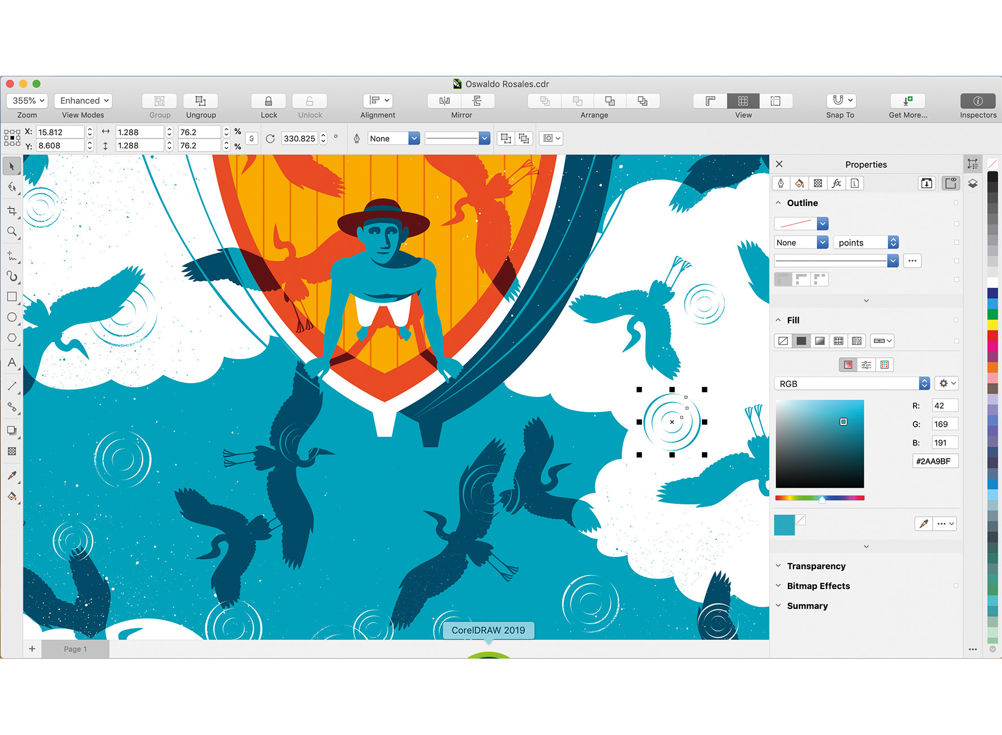Viewport: 1002px width, 735px height.
Task: Select the No Fill type
Action: [783, 341]
